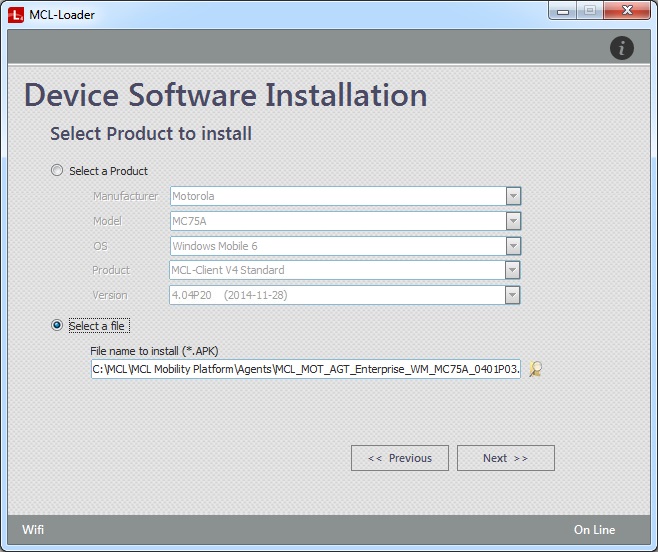
Task: Open the Version 4.04P20 dropdown
Action: click(x=513, y=295)
